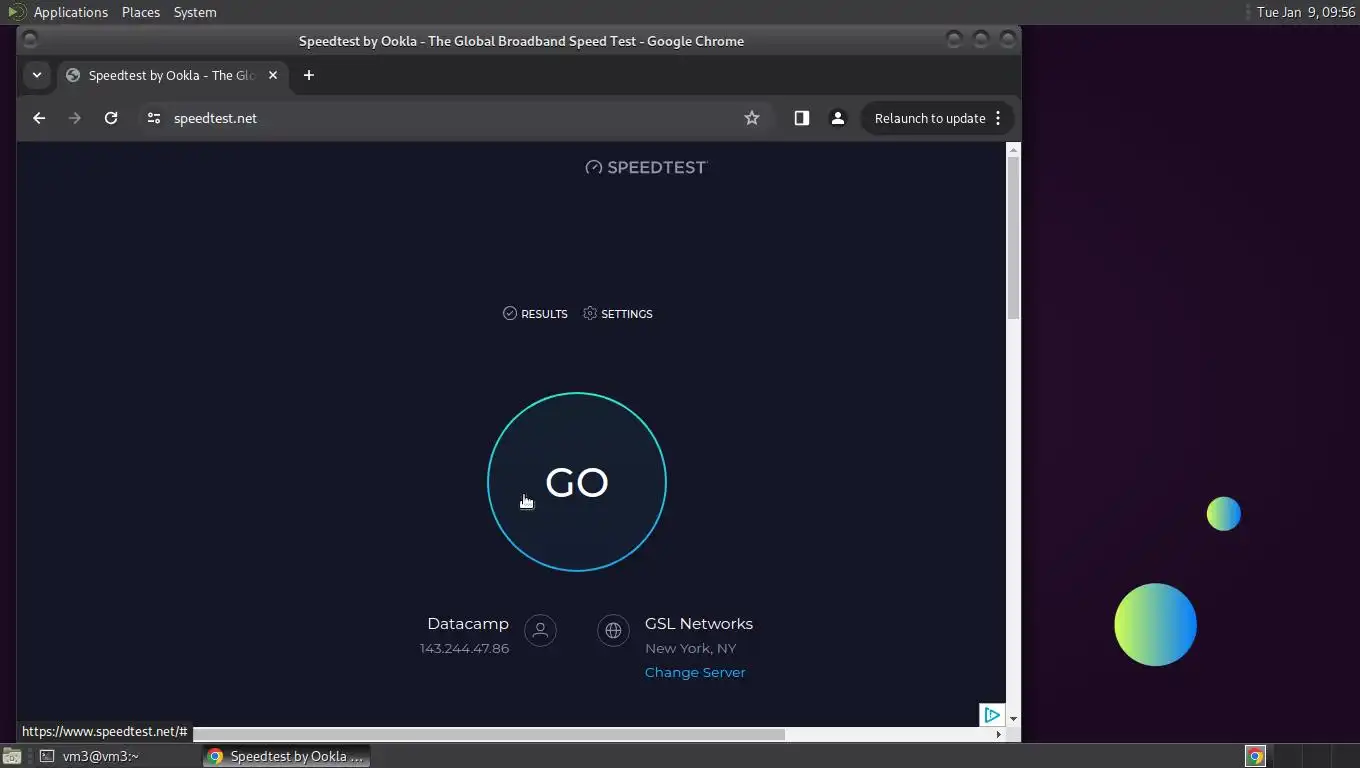
Task: Click the globe icon beside GSL Networks
Action: point(613,630)
